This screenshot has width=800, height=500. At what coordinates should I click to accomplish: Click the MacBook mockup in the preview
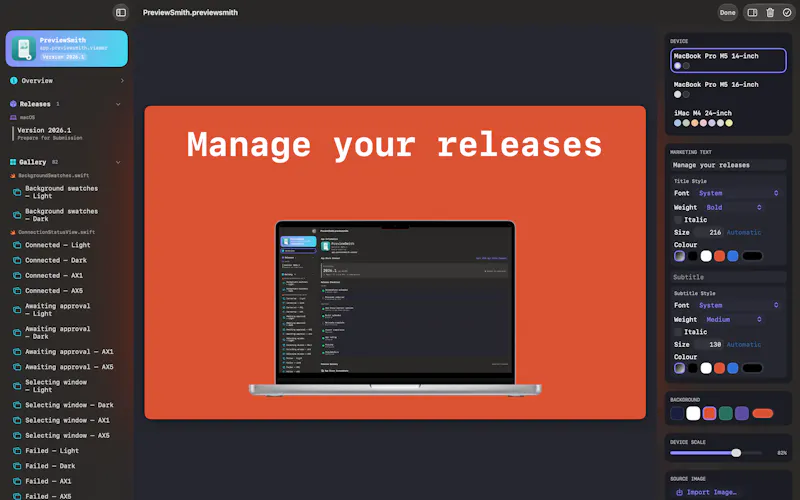(395, 308)
